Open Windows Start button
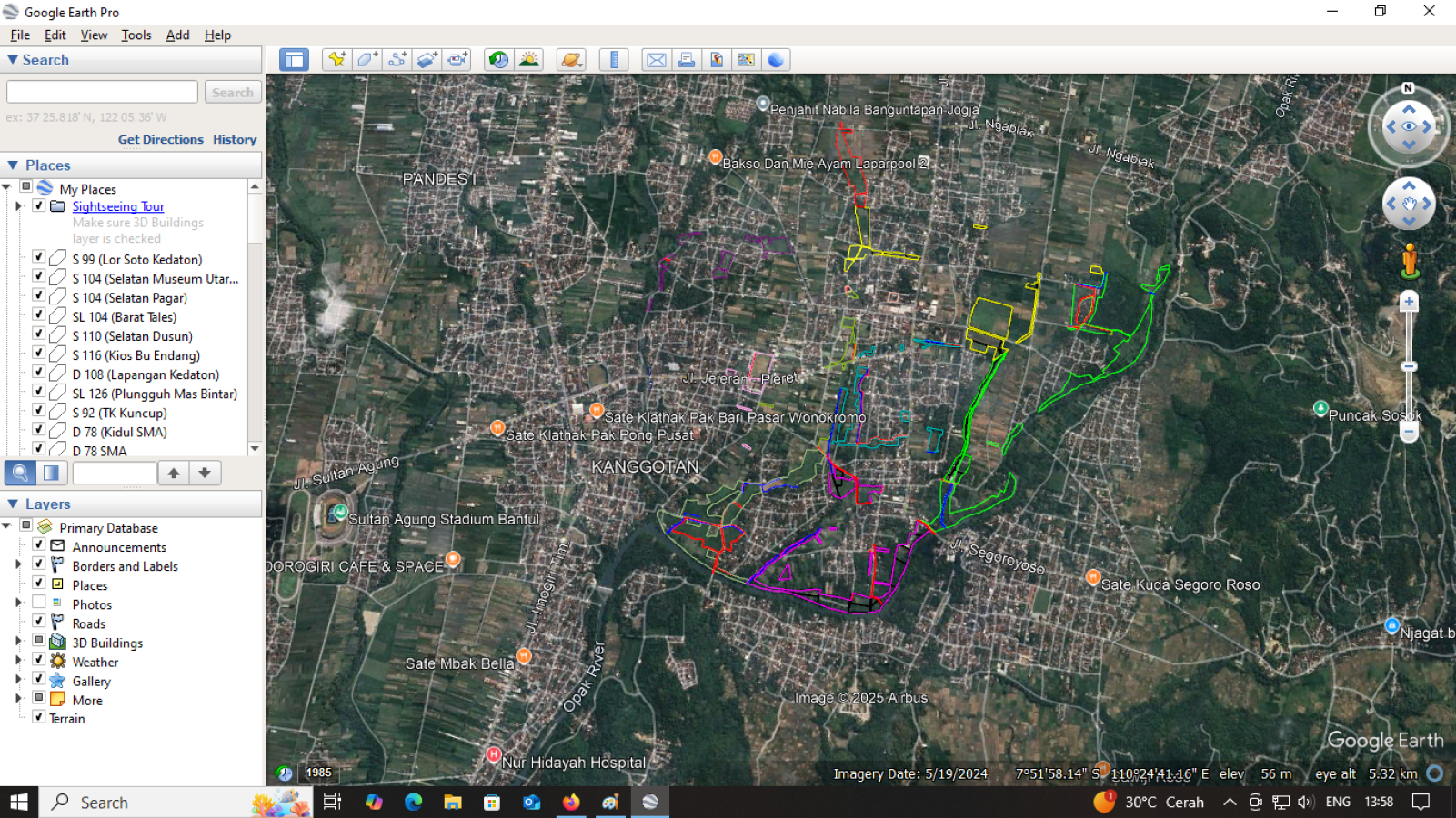1456x818 pixels. pyautogui.click(x=19, y=802)
